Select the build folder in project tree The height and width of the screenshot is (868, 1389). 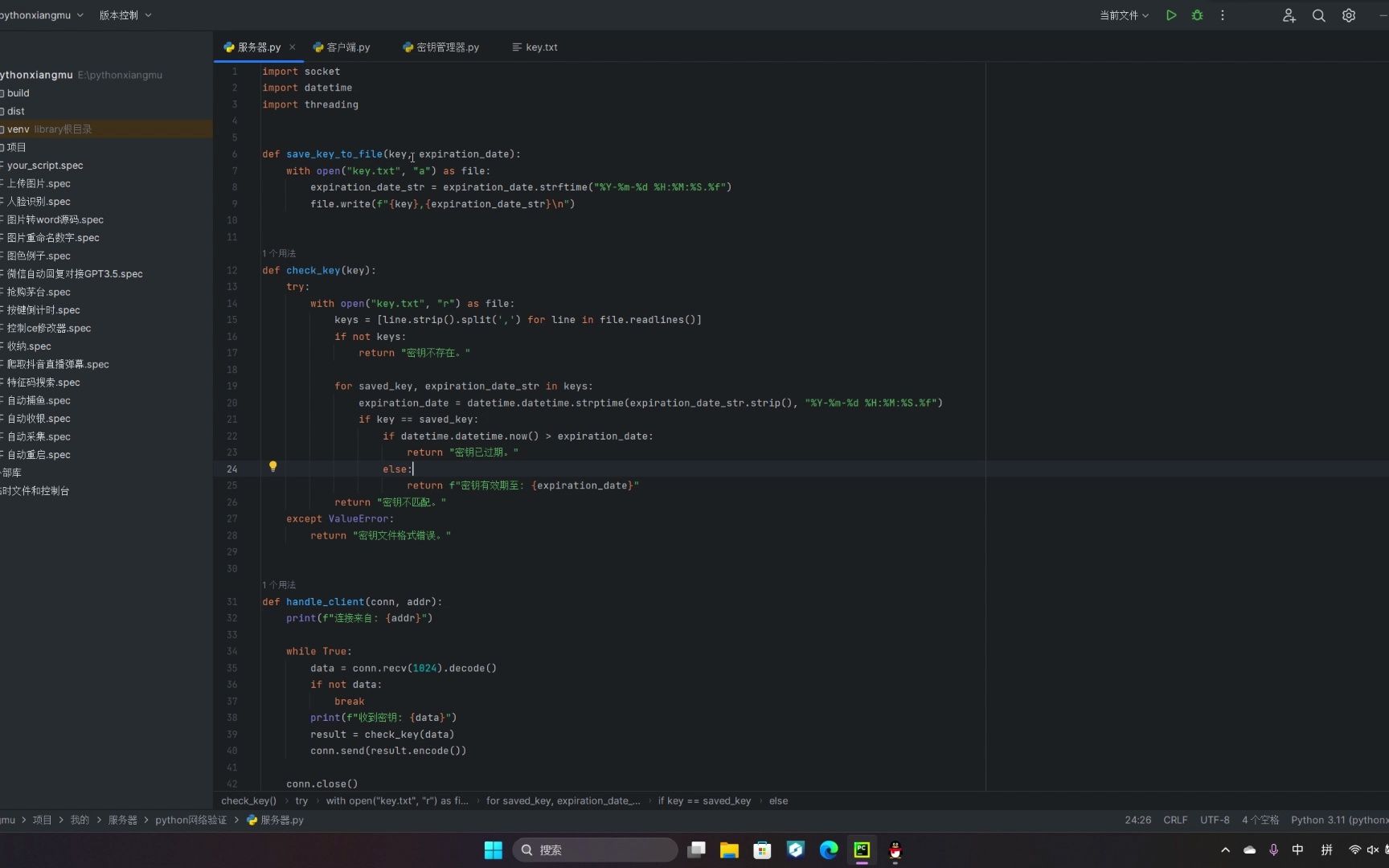(16, 93)
